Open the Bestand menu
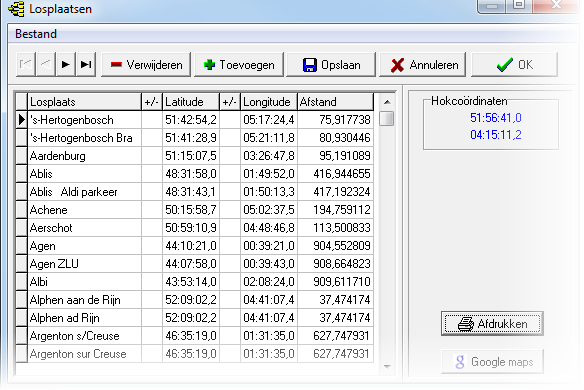This screenshot has width=584, height=390. tap(36, 34)
